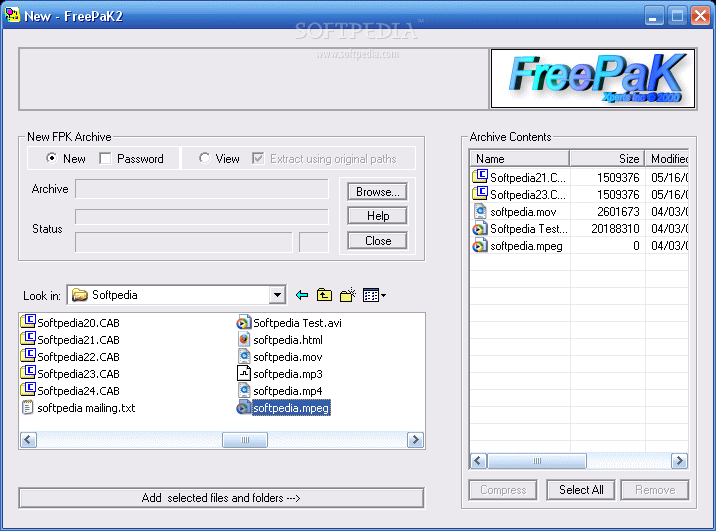The height and width of the screenshot is (531, 716).
Task: Click softpedia.mov icon in Archive Contents
Action: coord(480,211)
